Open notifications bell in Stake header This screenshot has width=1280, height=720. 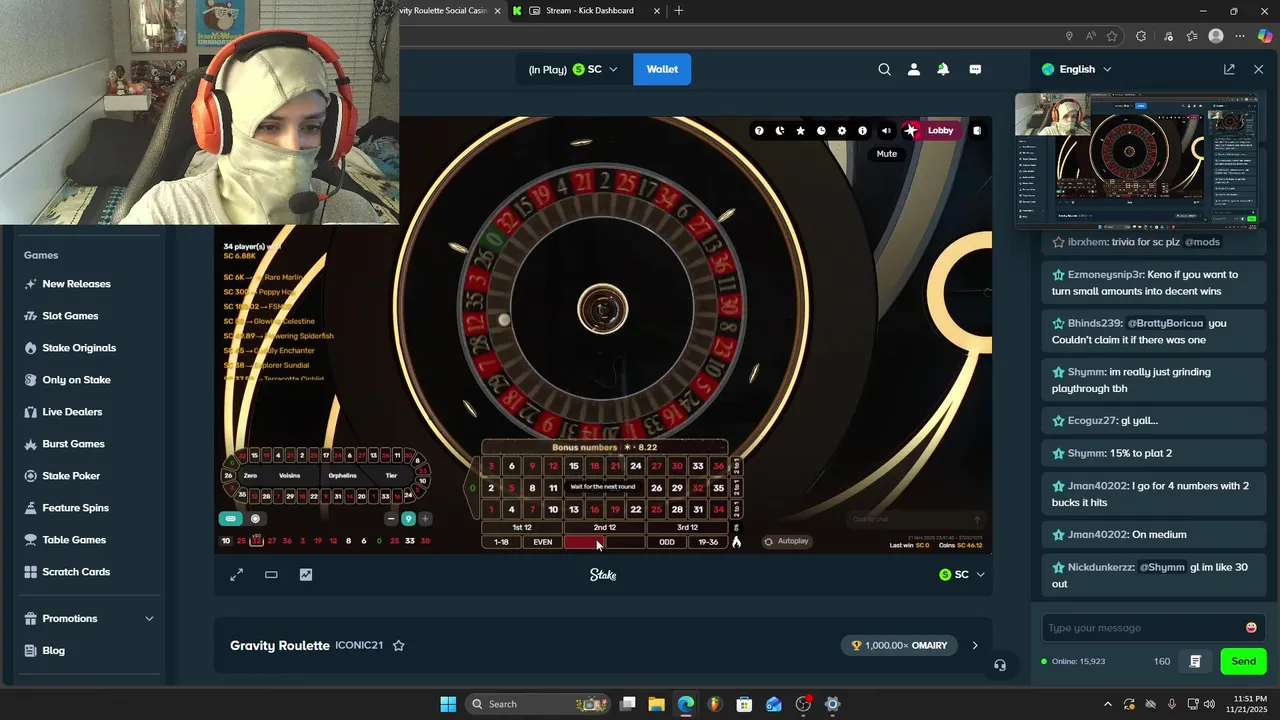[x=943, y=69]
